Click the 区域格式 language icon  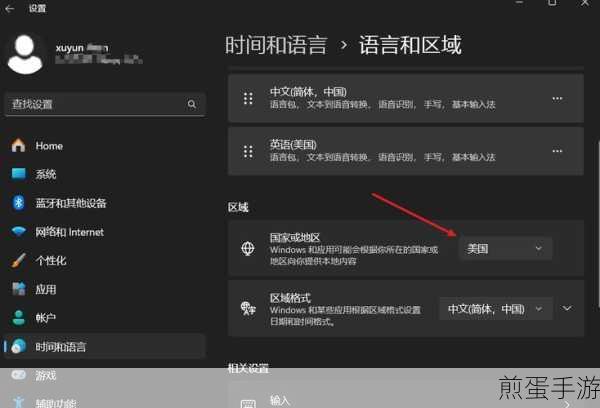(248, 308)
